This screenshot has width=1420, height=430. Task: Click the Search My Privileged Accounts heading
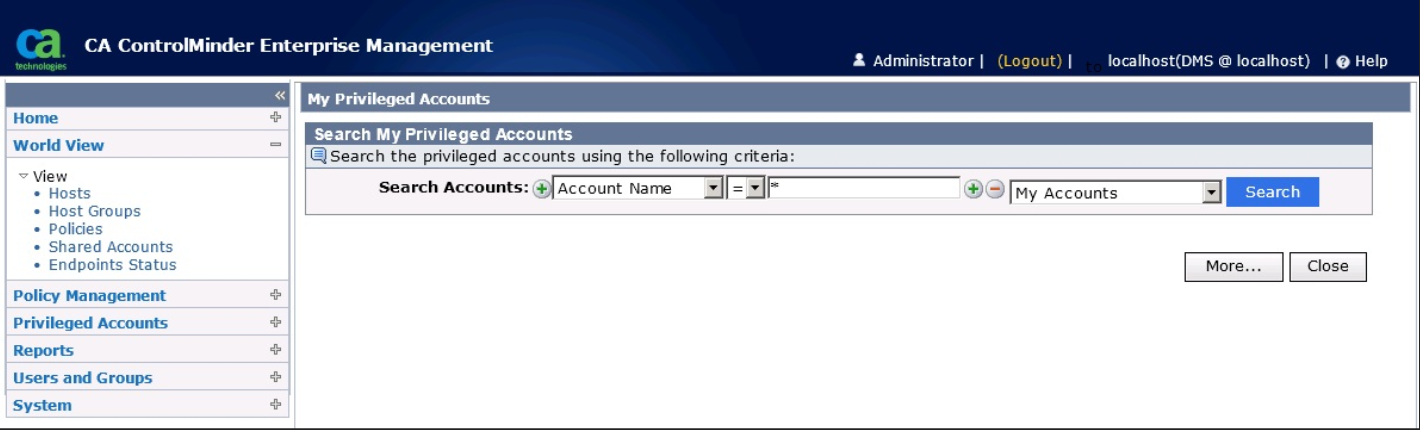click(x=444, y=134)
